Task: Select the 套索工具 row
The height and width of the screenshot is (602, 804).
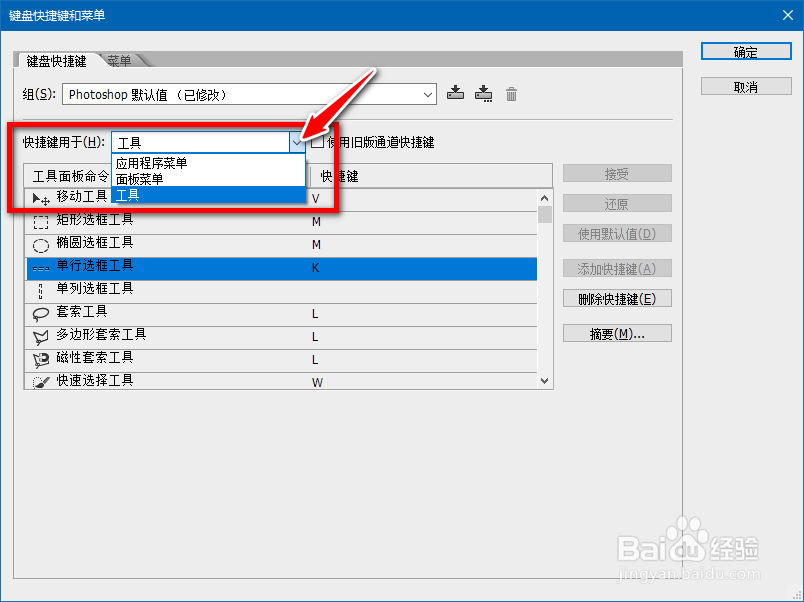Action: tap(282, 315)
